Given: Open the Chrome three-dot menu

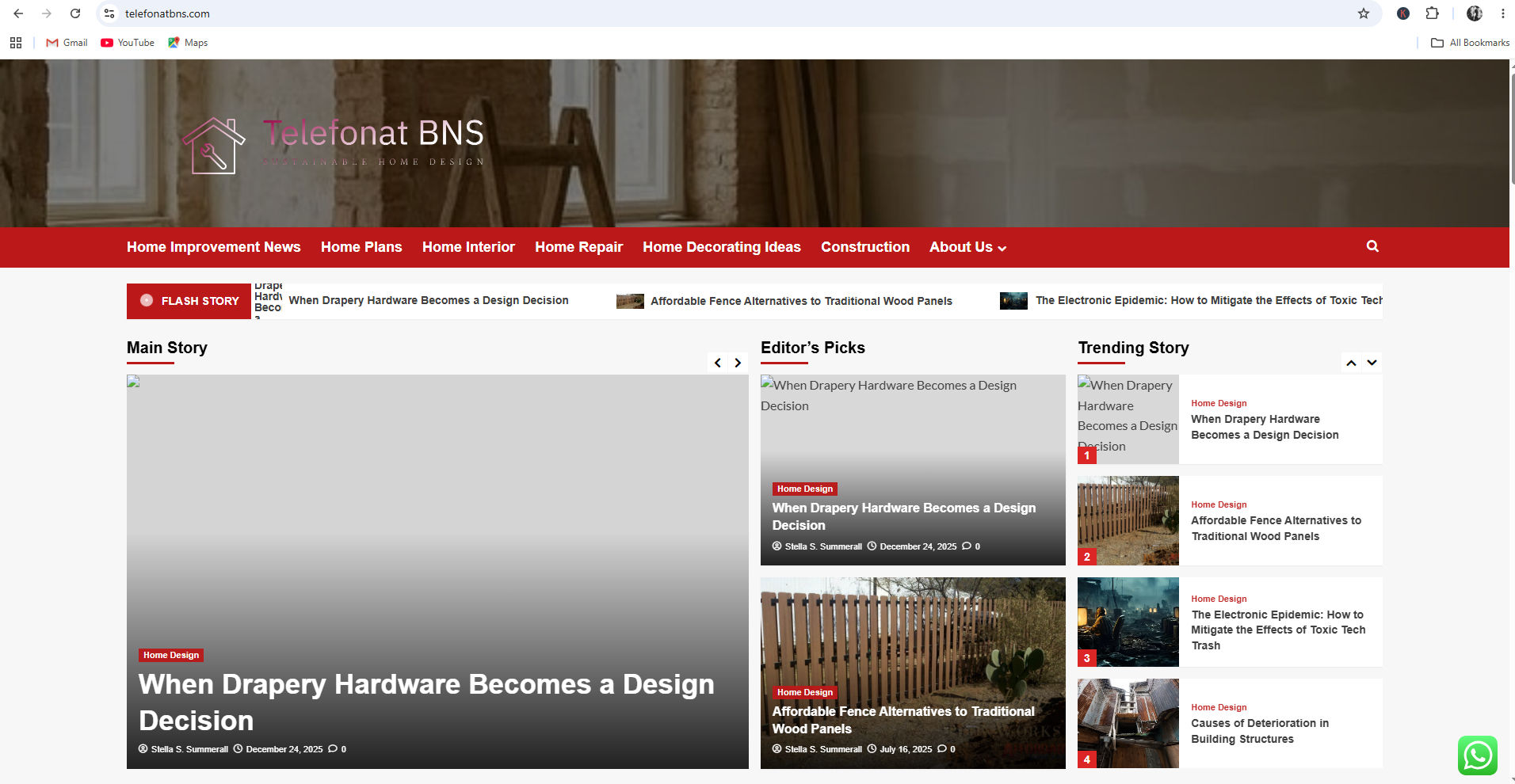Looking at the screenshot, I should pos(1502,13).
